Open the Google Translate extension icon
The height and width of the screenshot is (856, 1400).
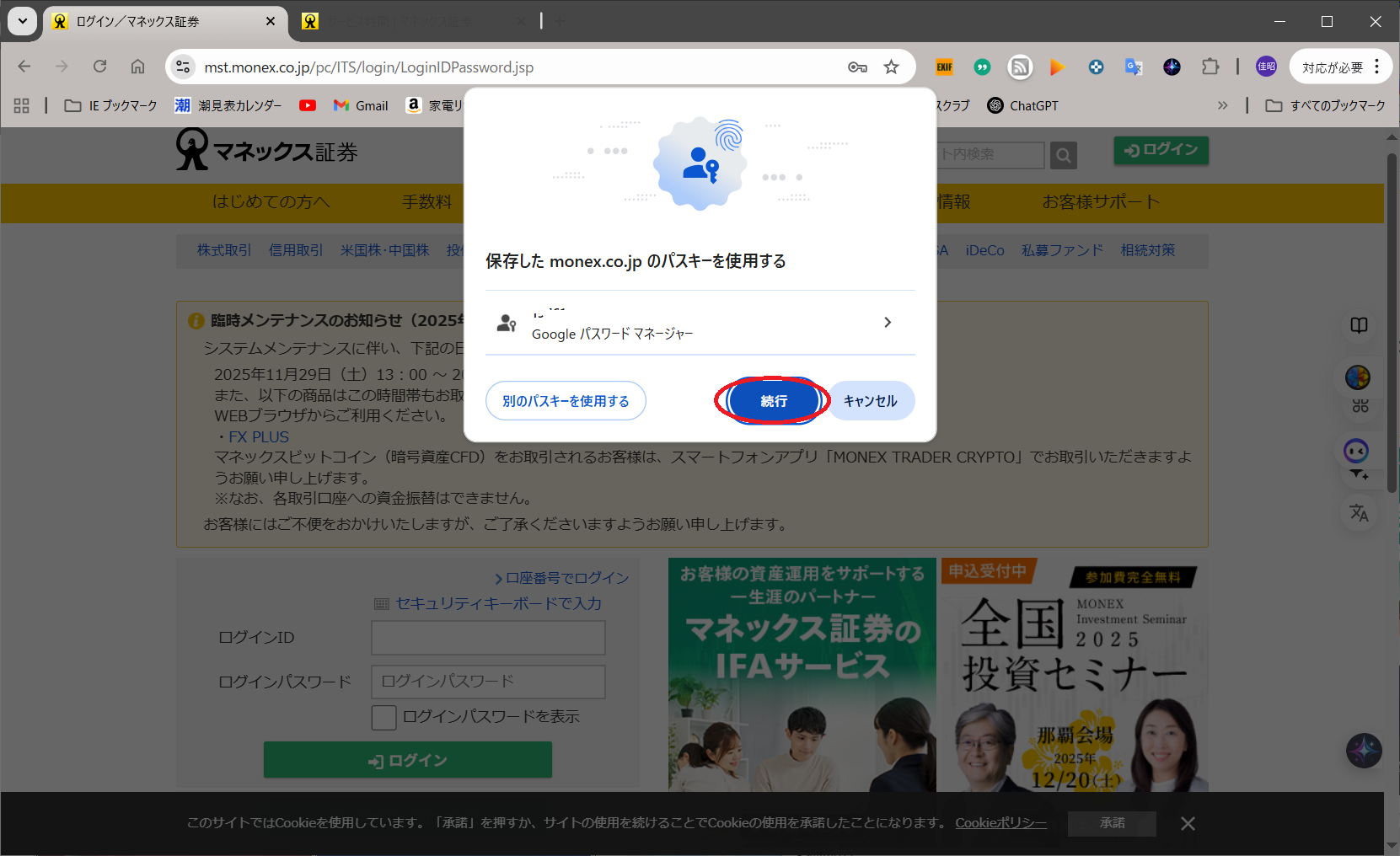1134,67
